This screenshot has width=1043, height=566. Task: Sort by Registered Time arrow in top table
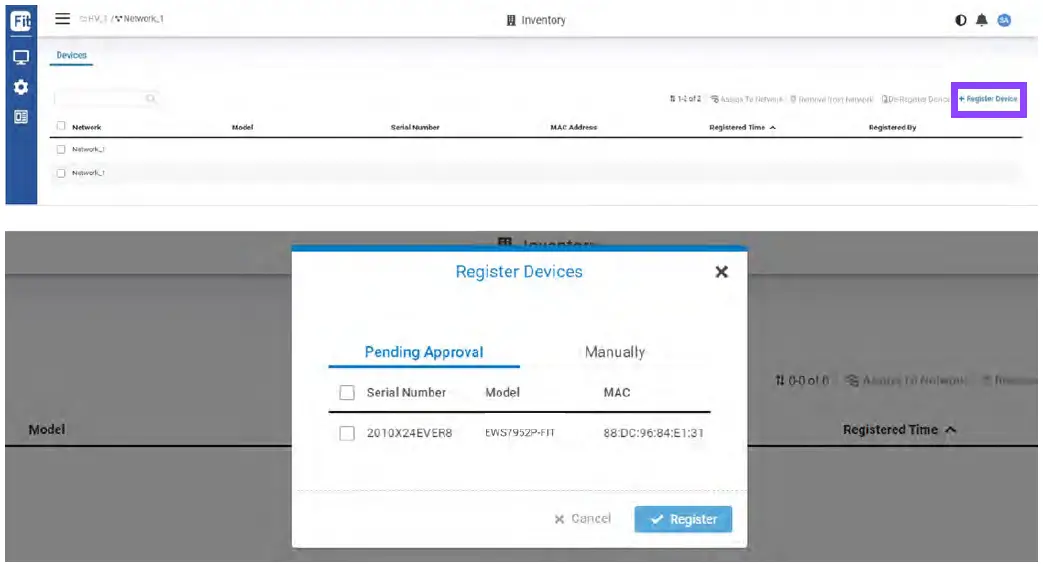pyautogui.click(x=772, y=127)
